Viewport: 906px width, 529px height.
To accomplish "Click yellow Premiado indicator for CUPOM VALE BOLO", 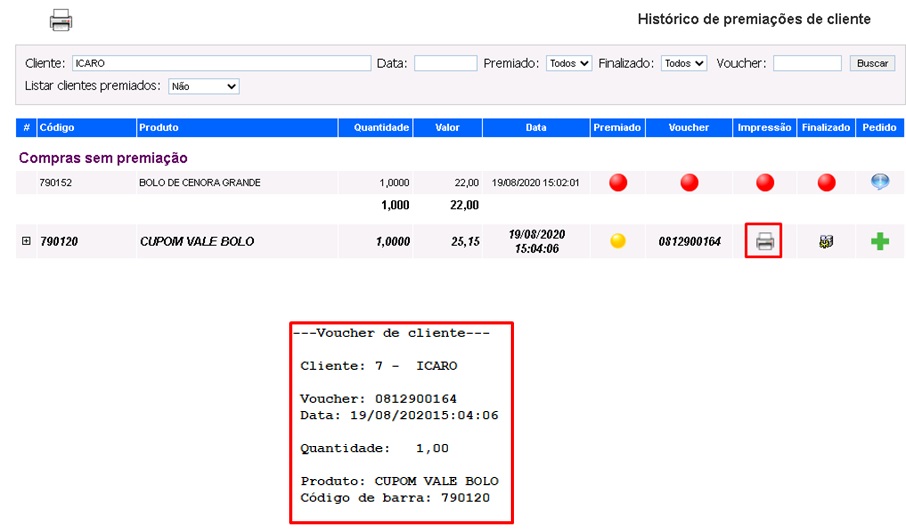I will coord(618,240).
